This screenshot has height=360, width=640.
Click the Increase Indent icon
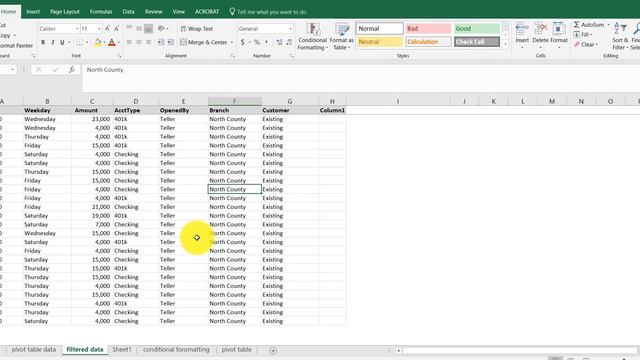coord(171,42)
